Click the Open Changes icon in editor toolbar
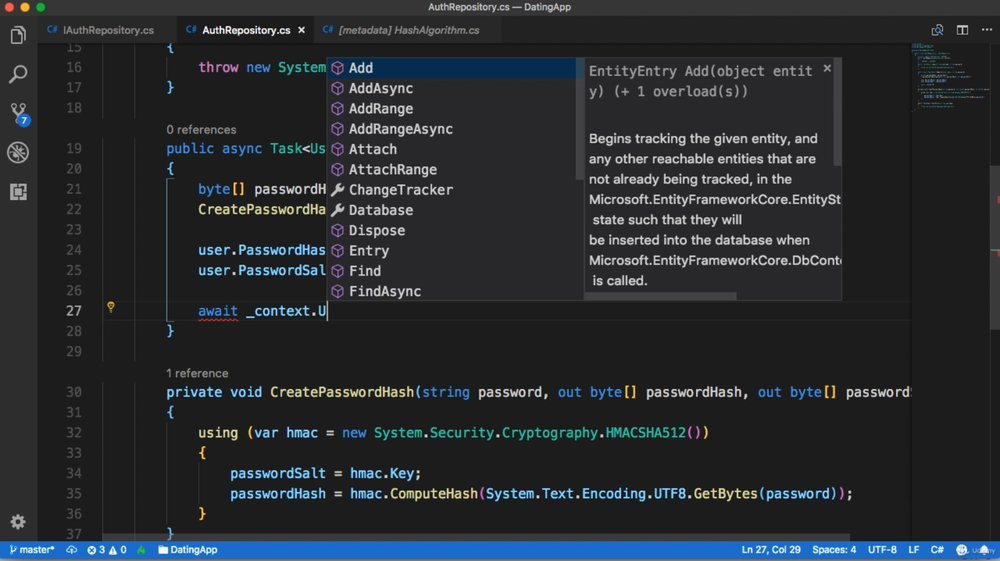This screenshot has height=561, width=1000. 937,30
